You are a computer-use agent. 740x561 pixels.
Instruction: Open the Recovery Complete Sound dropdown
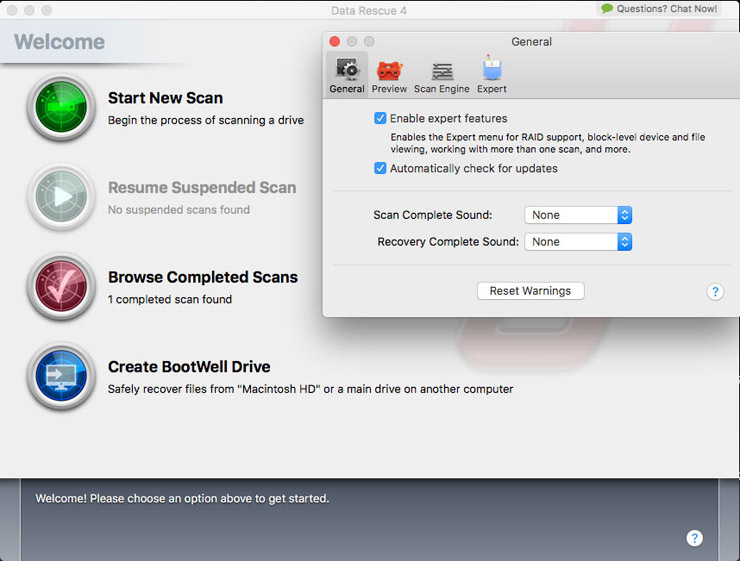tap(578, 242)
